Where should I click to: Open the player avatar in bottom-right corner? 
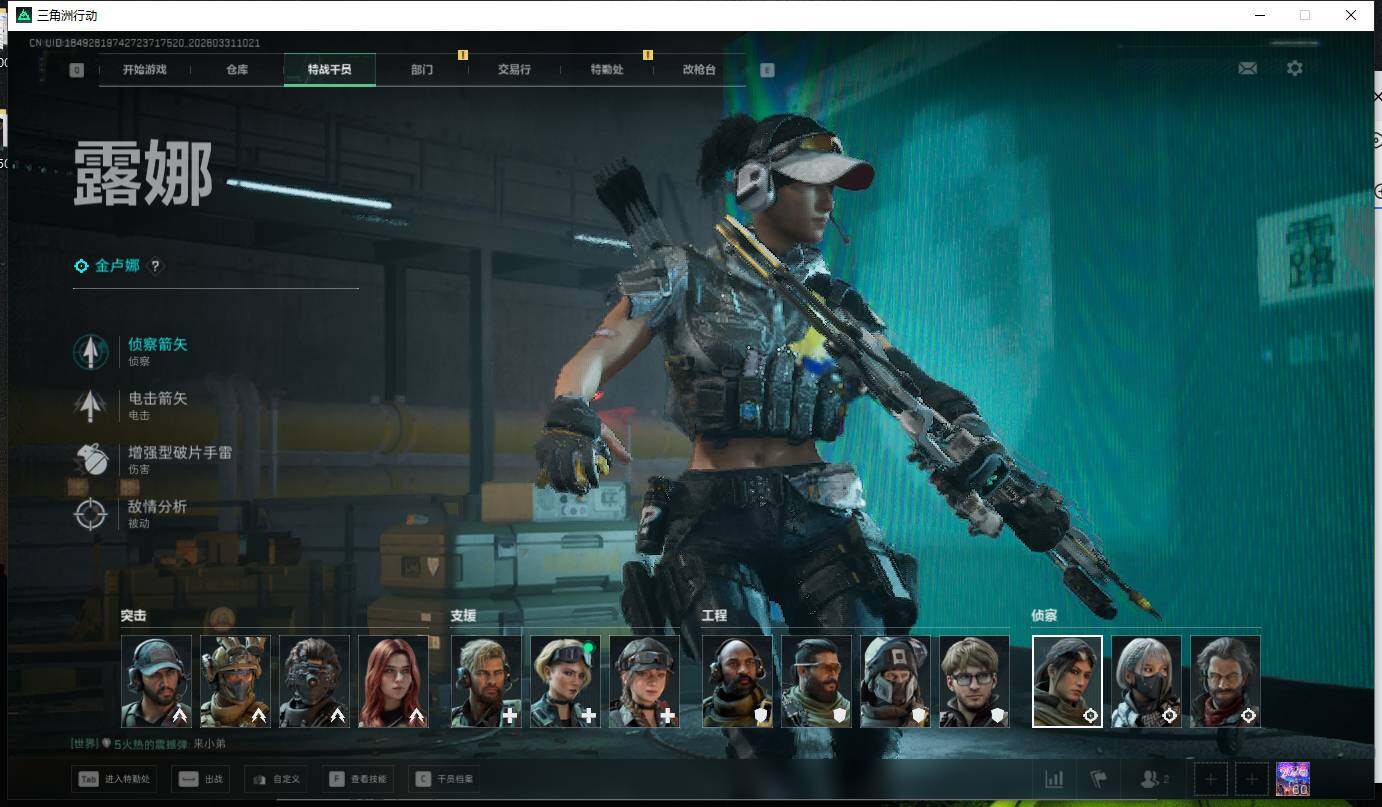pyautogui.click(x=1293, y=779)
